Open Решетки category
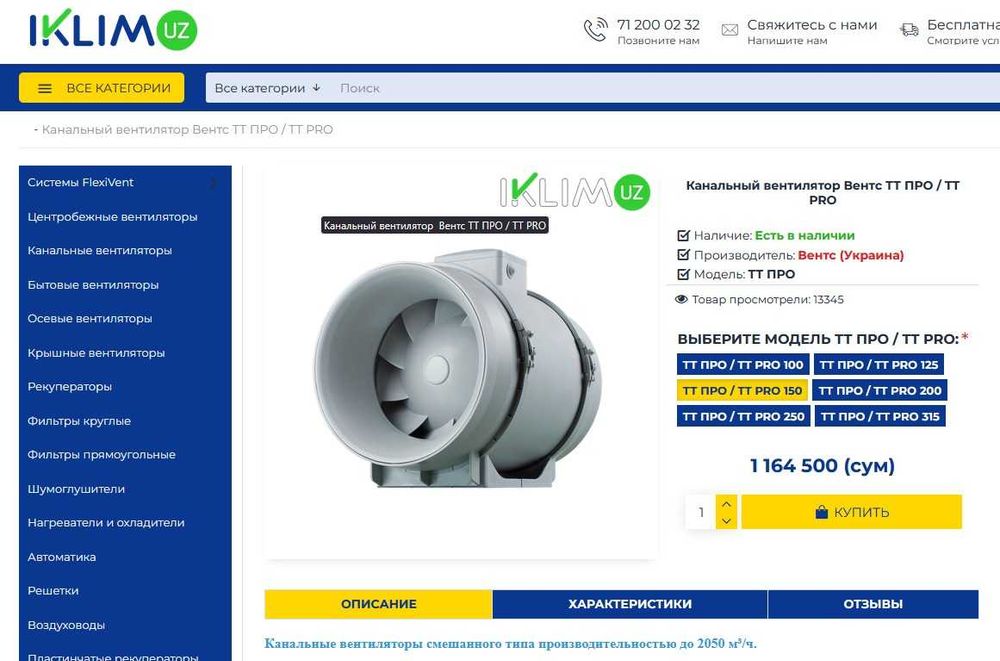The width and height of the screenshot is (1000, 661). click(x=53, y=591)
